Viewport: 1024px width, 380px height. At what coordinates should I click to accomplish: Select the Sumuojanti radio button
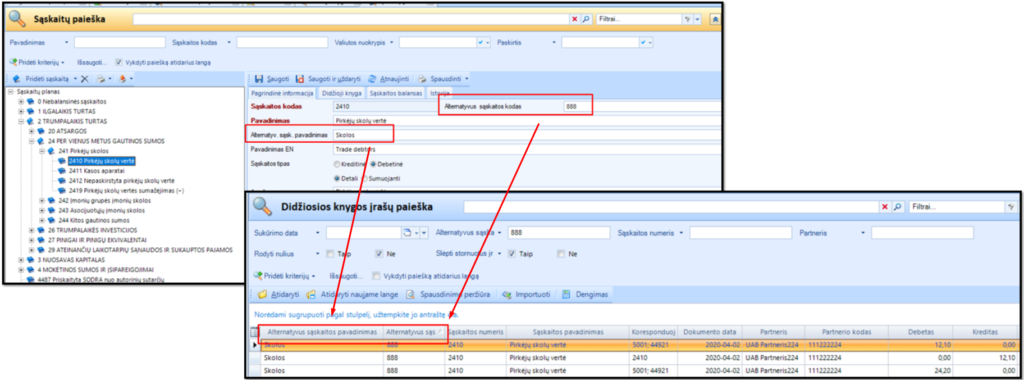pos(365,178)
